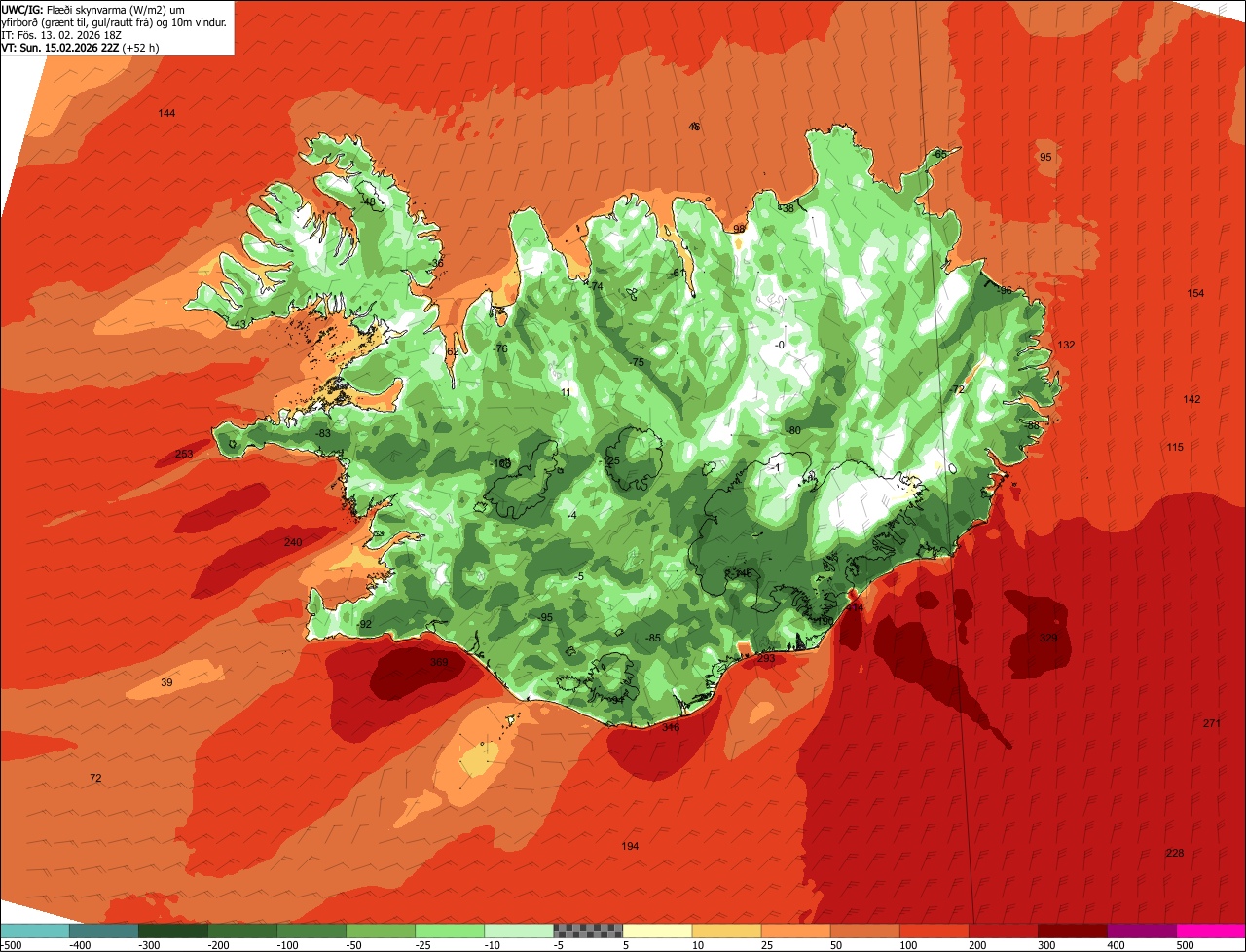Click the legend swatch between -400 and -300
Image resolution: width=1246 pixels, height=952 pixels.
tap(104, 931)
